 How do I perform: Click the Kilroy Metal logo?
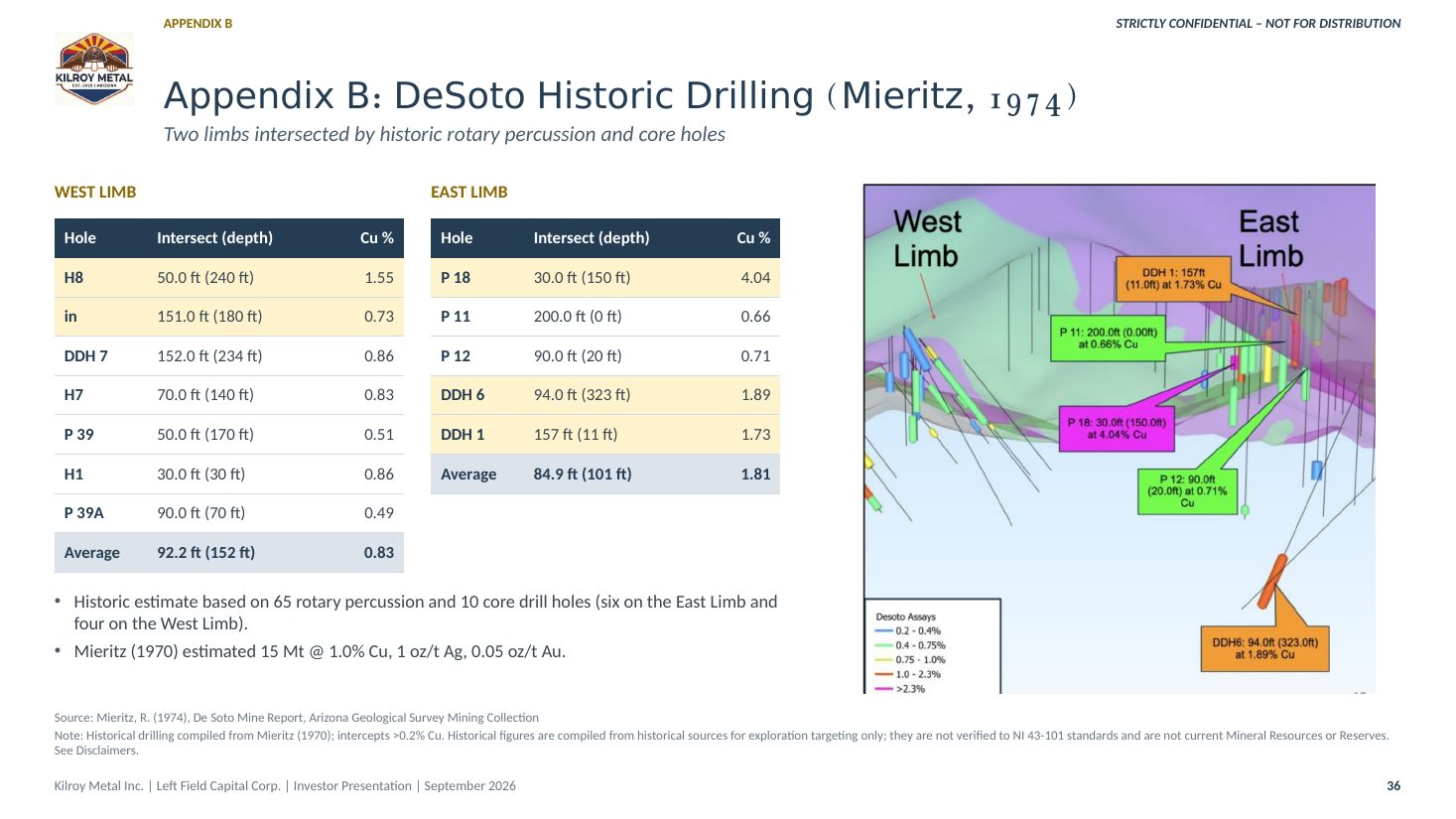tap(93, 68)
